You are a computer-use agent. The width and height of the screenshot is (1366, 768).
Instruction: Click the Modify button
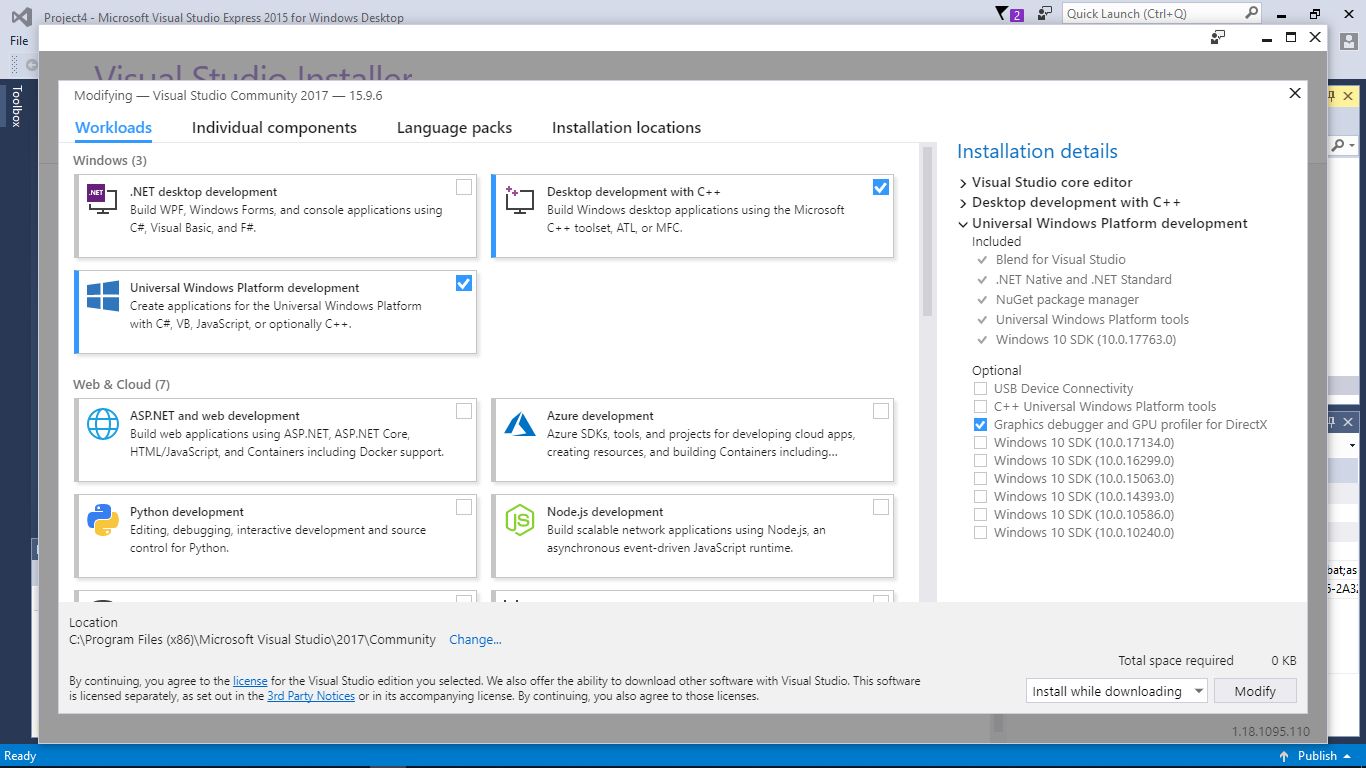pyautogui.click(x=1255, y=691)
